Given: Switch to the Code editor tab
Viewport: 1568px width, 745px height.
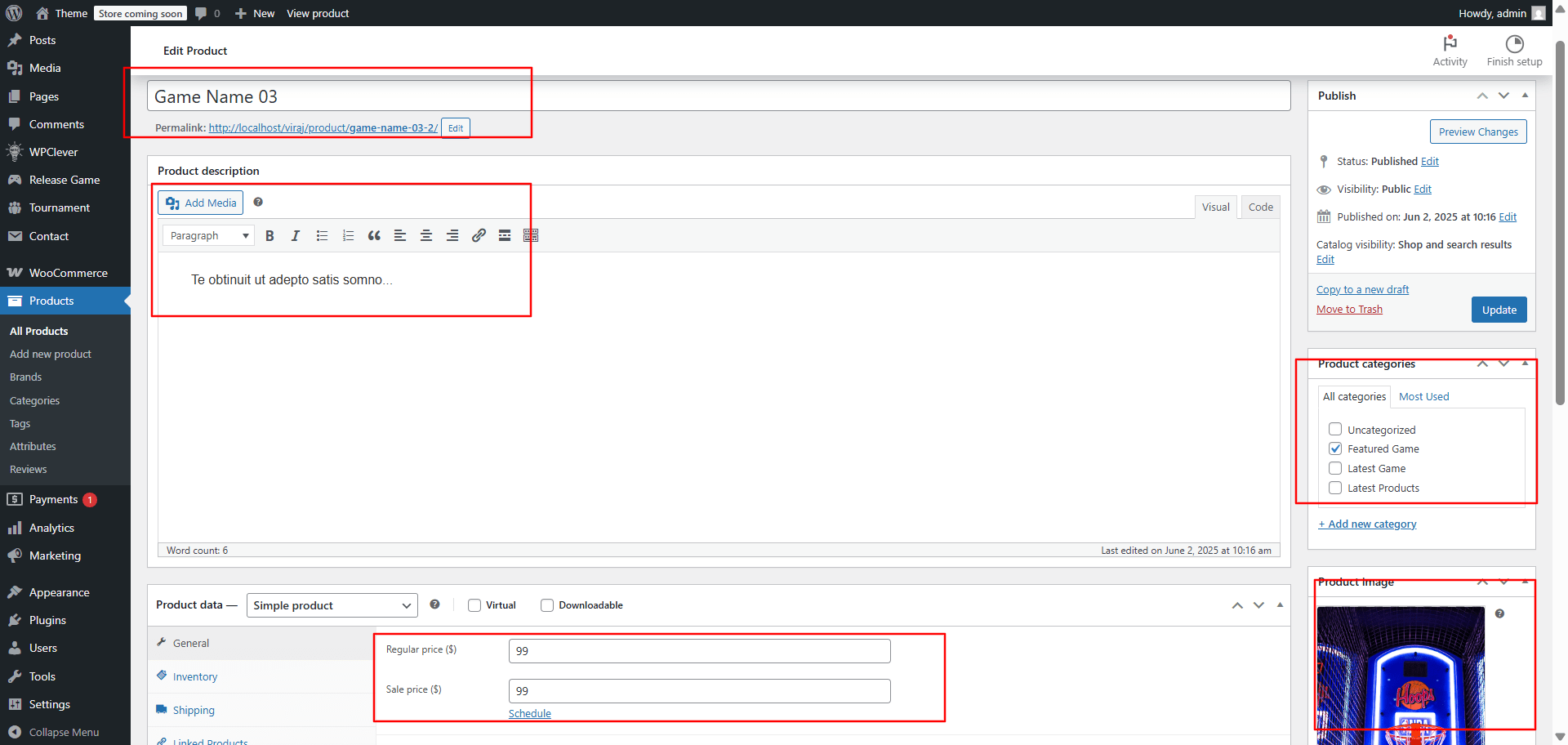Looking at the screenshot, I should click(x=1260, y=207).
